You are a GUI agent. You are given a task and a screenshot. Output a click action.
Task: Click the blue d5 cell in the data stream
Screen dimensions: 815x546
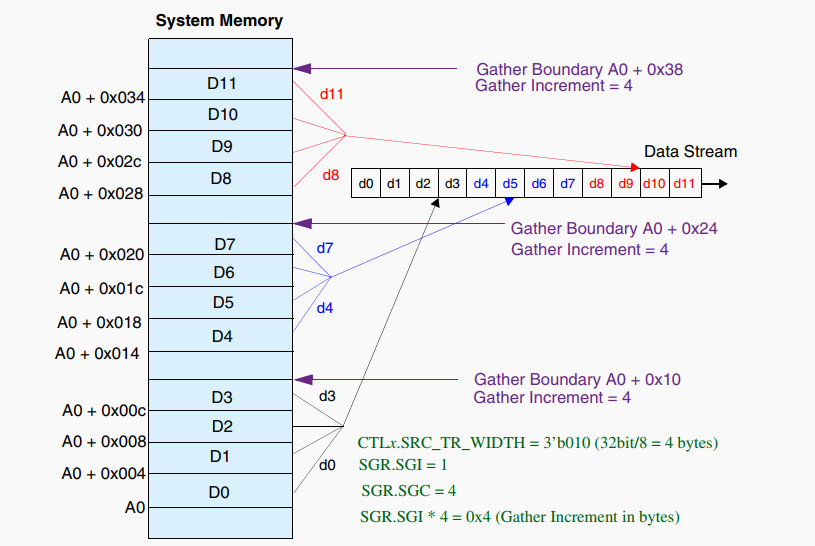[510, 183]
